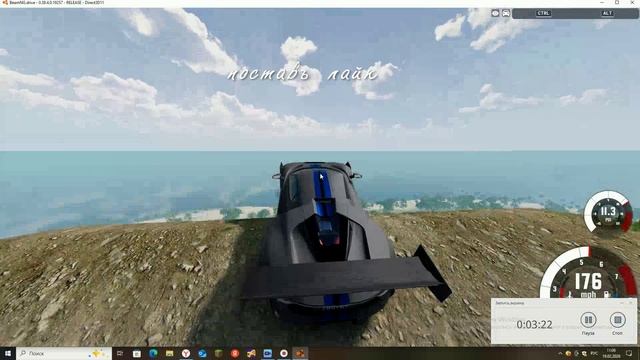640x360 pixels.
Task: Click the yellow system tray icon
Action: click(568, 353)
